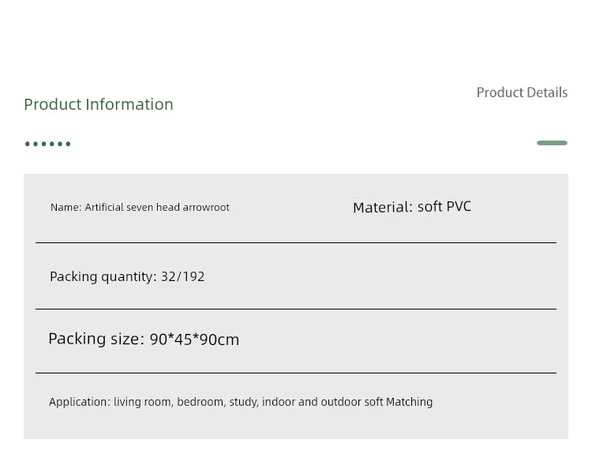Click the Packing quantity: 32/192 row

(296, 276)
